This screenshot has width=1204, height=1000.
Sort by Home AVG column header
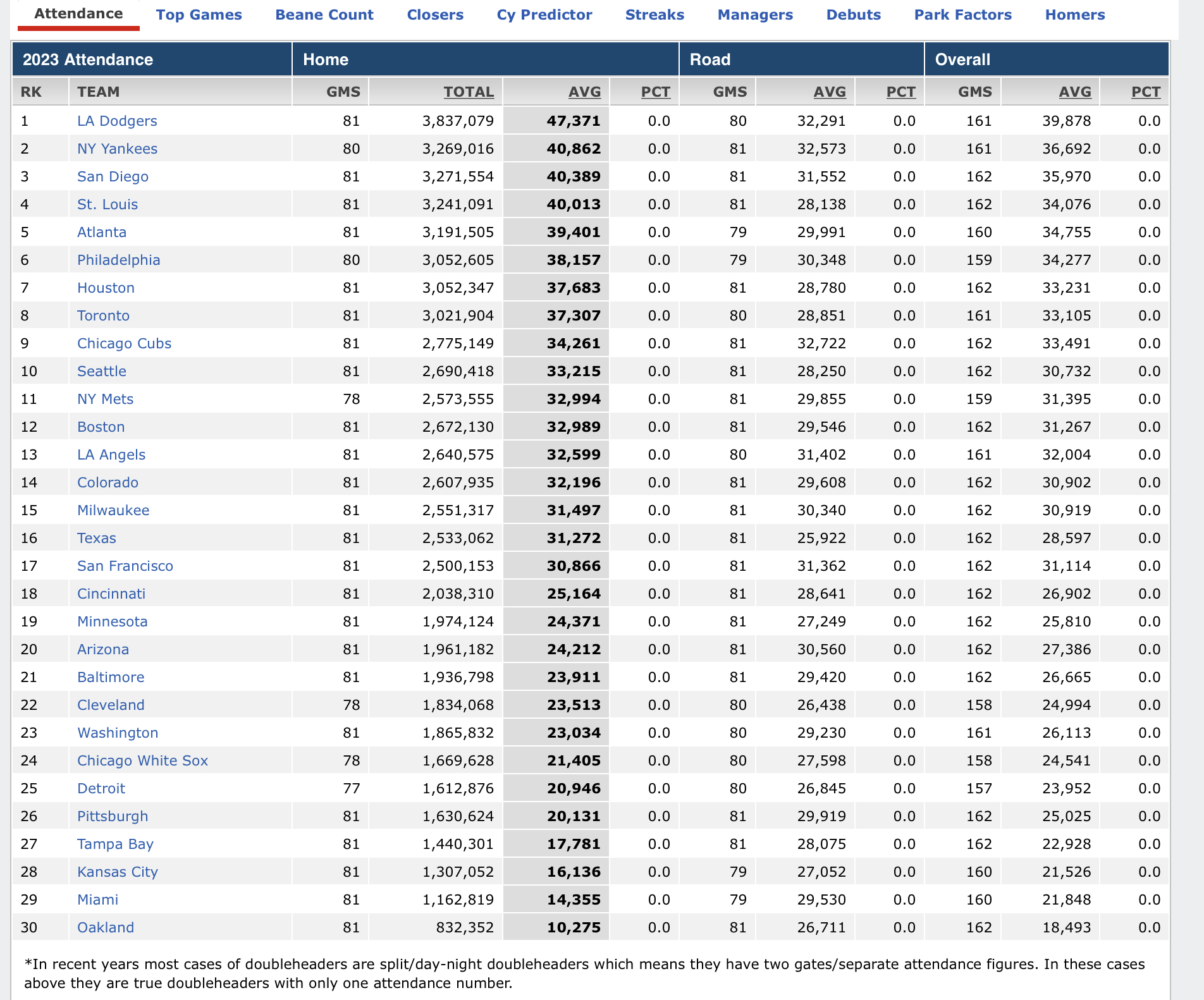click(x=585, y=92)
